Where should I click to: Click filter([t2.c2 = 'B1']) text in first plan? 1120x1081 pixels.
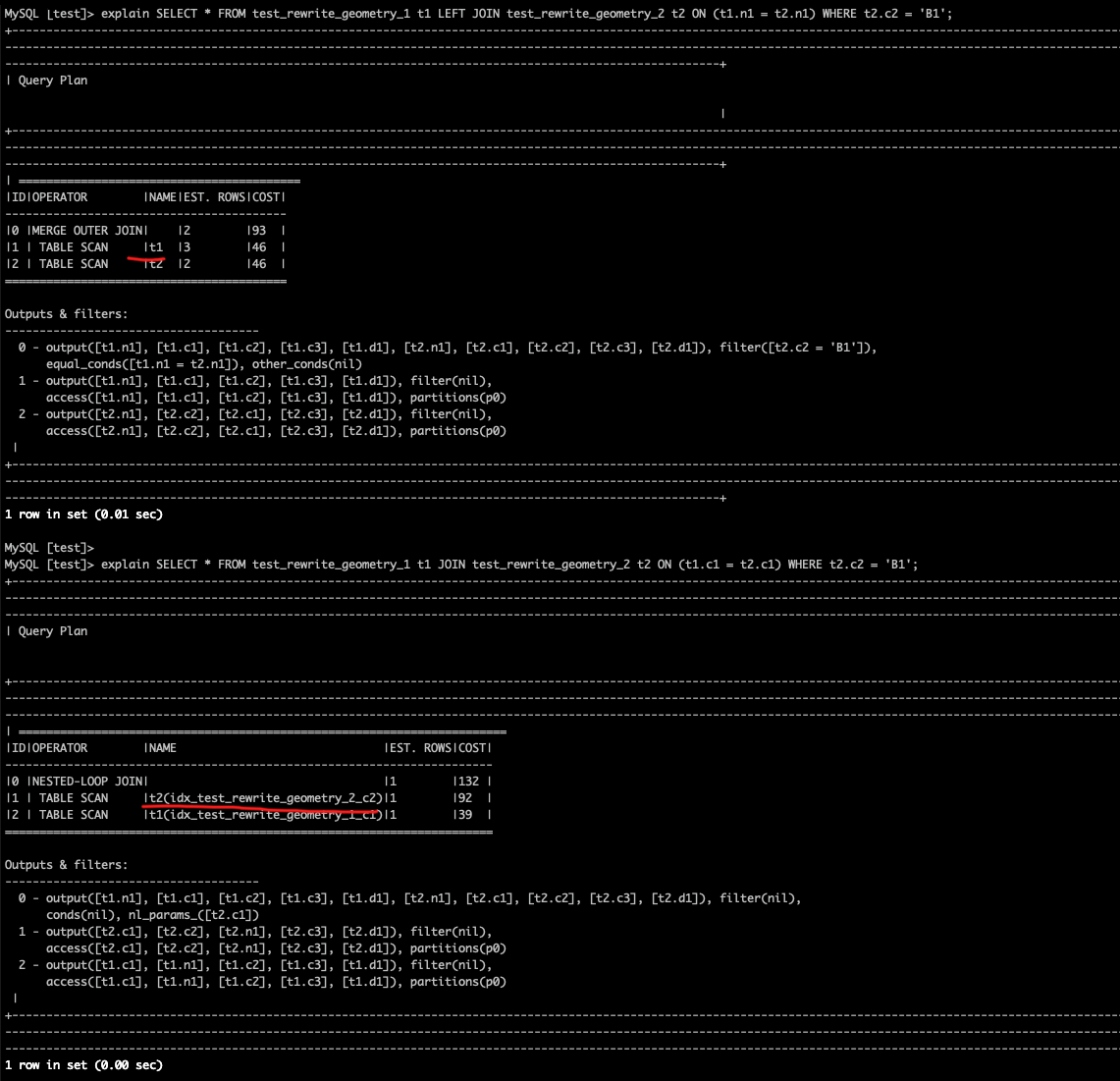[797, 348]
